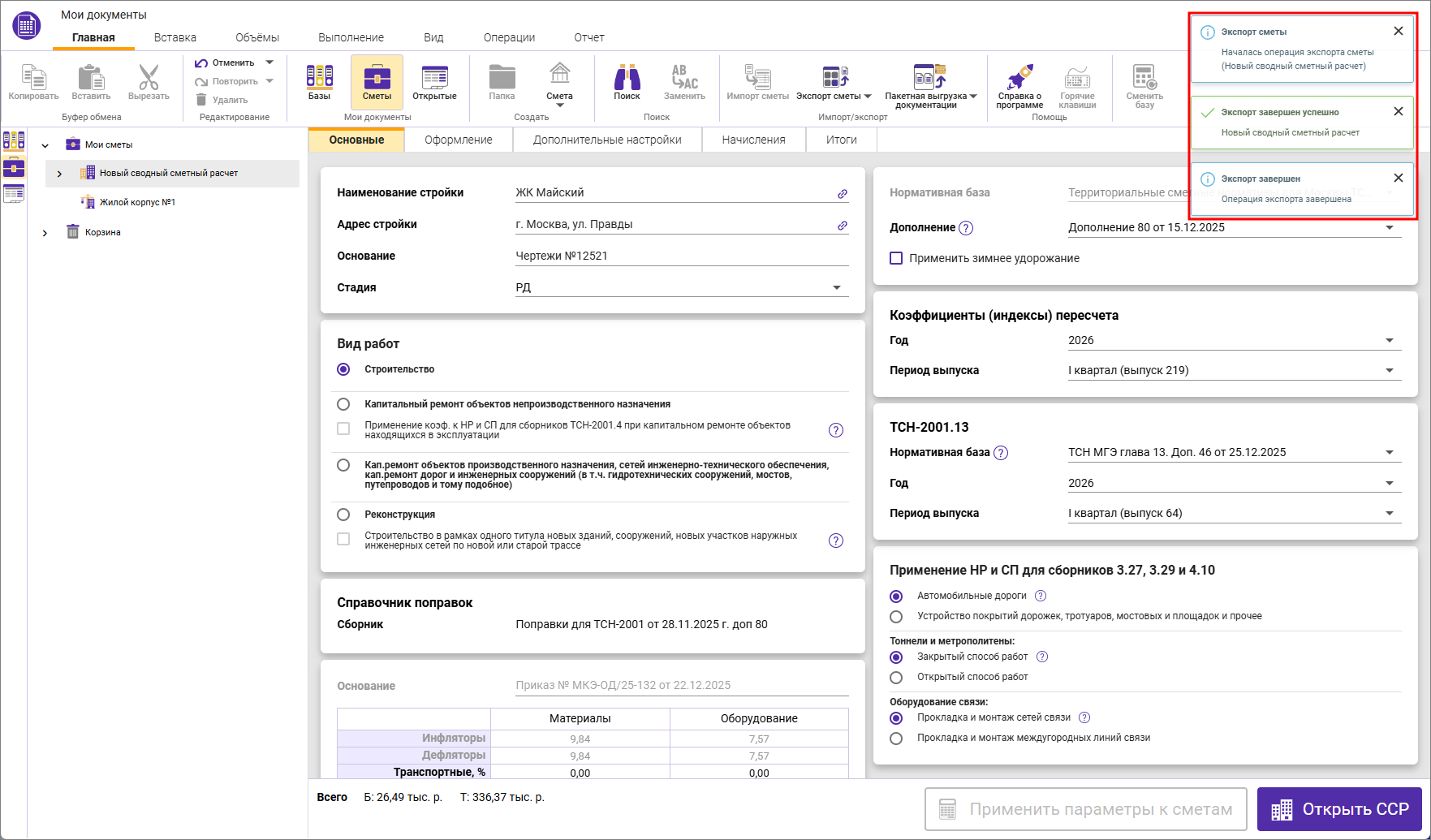
Task: Click the Открыть ССР button
Action: pos(1339,809)
